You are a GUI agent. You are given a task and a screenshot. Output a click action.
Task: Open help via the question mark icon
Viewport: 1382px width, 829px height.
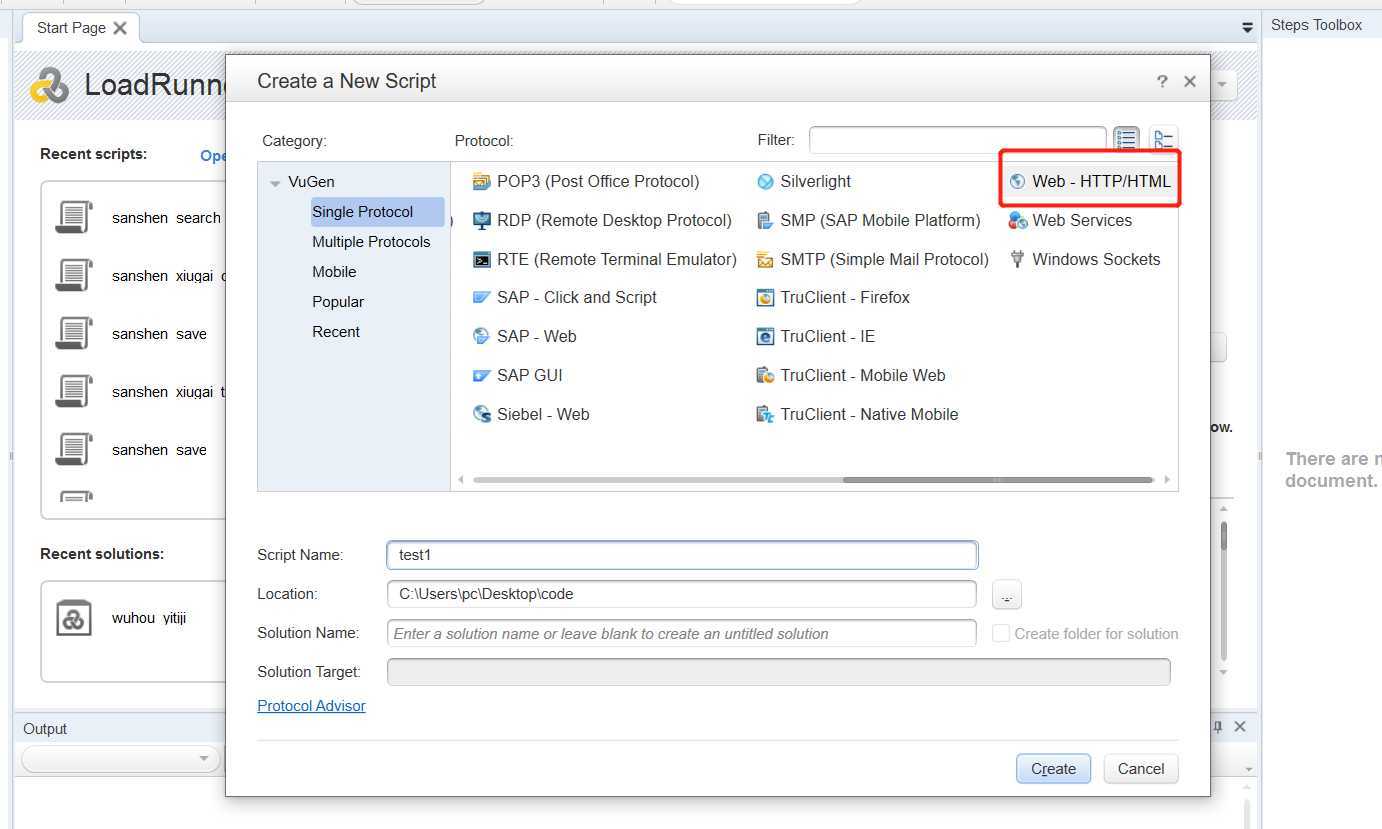[x=1162, y=81]
